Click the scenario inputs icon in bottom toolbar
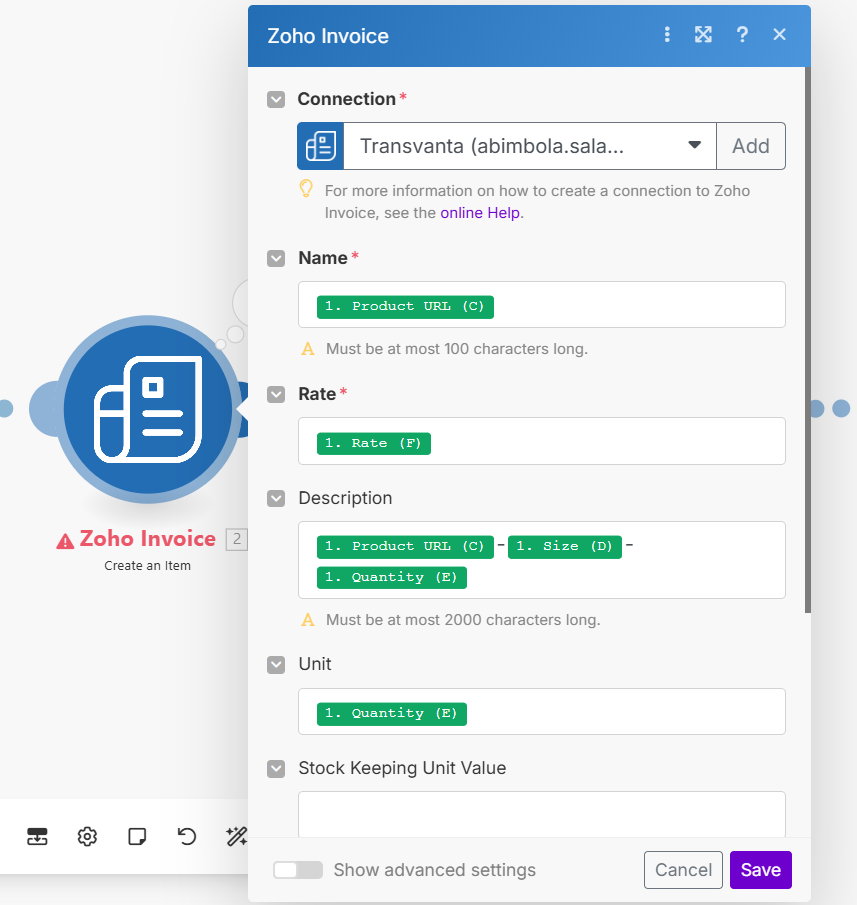The image size is (857, 905). 38,836
